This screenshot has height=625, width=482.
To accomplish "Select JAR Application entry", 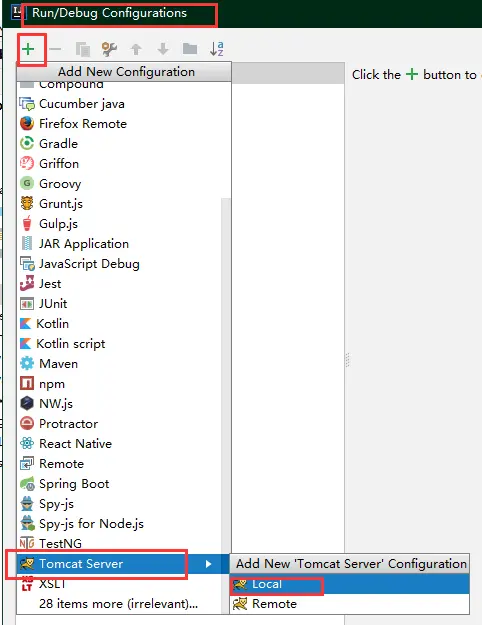I will pos(119,244).
